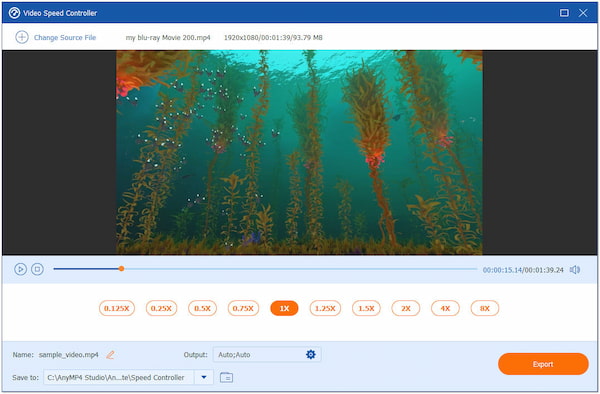Click the orange playback position handle
This screenshot has width=600, height=394.
[x=121, y=269]
